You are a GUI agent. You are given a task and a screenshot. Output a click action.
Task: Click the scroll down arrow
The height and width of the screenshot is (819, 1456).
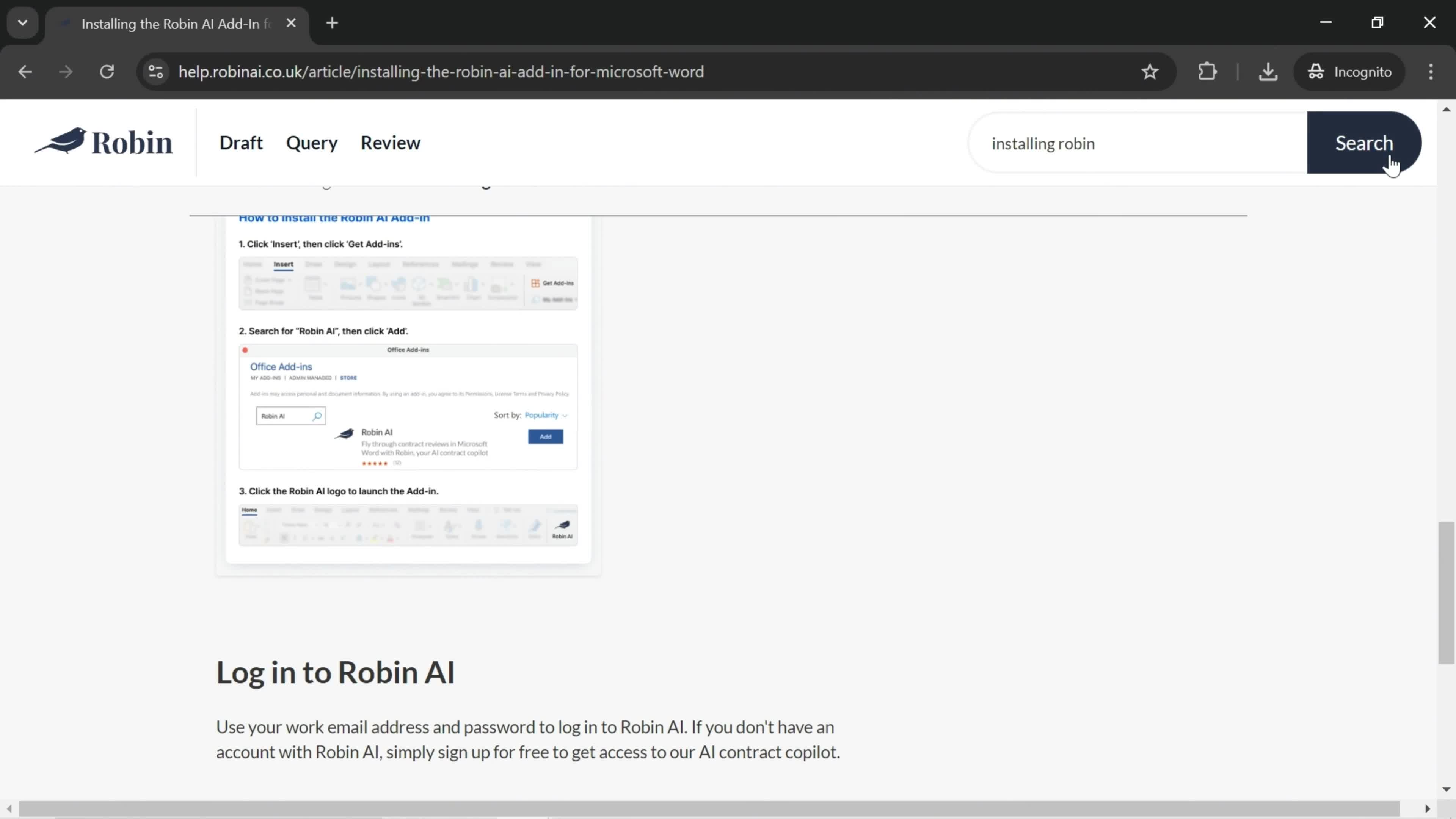[1446, 789]
